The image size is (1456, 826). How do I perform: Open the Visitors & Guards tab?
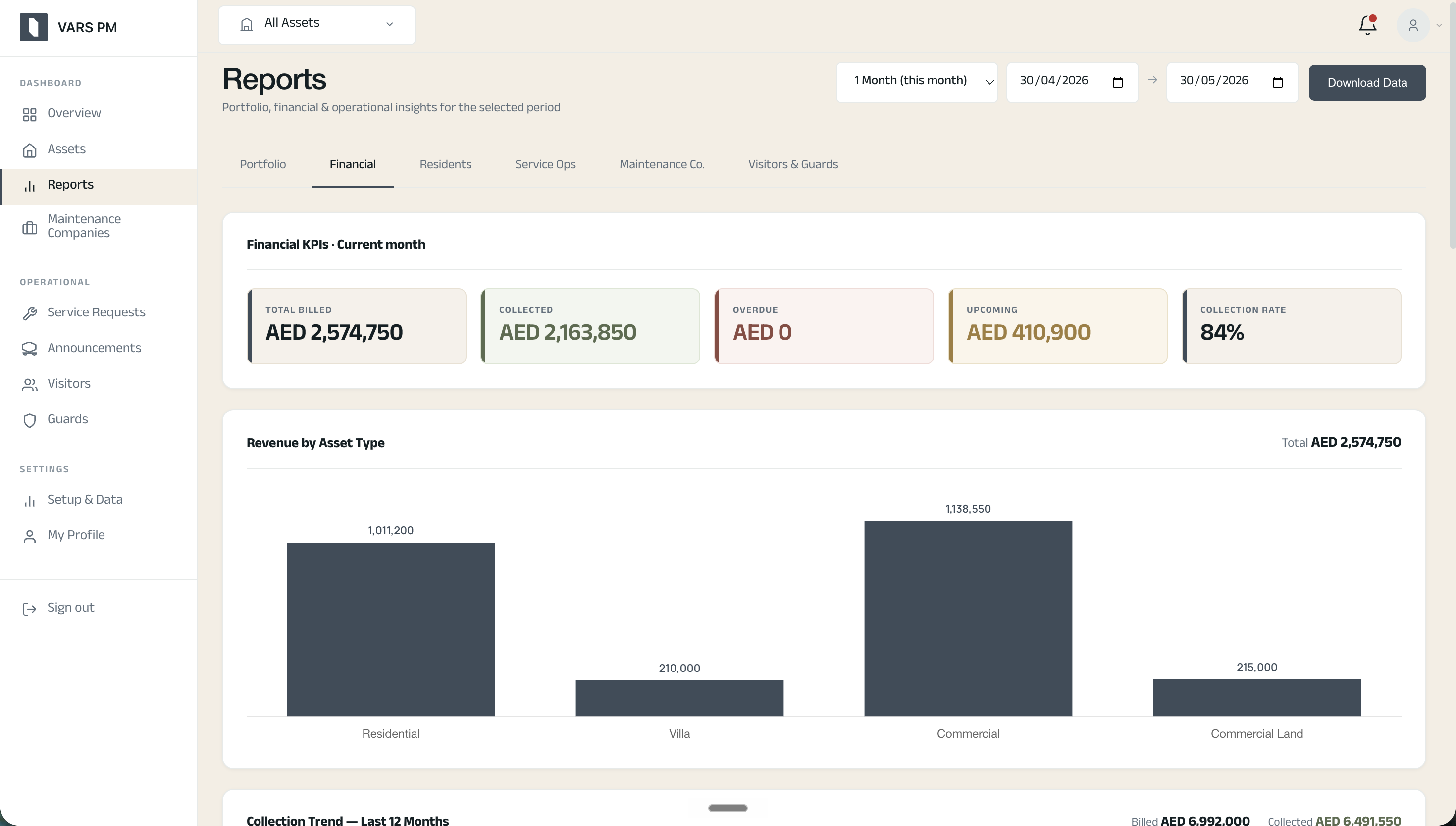click(x=793, y=164)
